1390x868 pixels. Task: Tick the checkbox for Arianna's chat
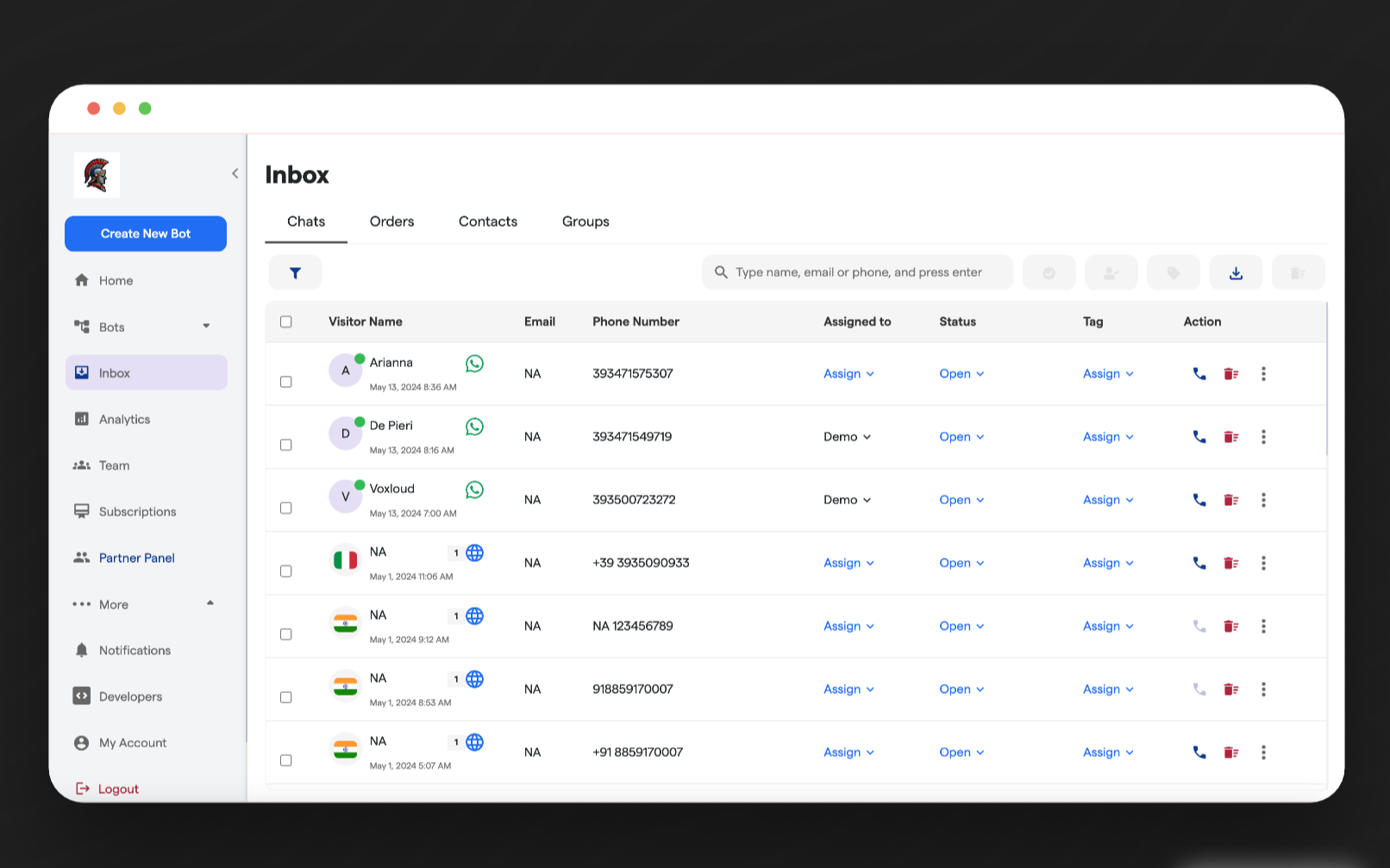[286, 382]
